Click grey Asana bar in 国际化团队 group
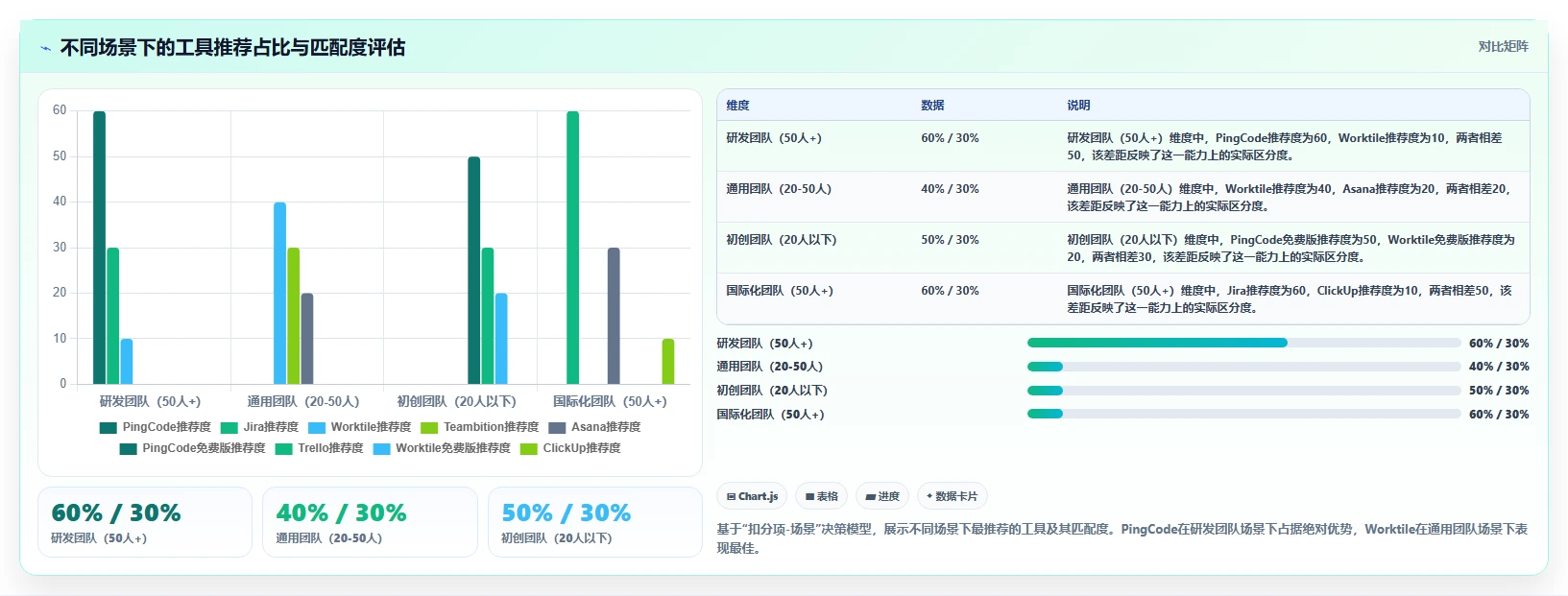Screen dimensions: 1568x596 pyautogui.click(x=614, y=316)
